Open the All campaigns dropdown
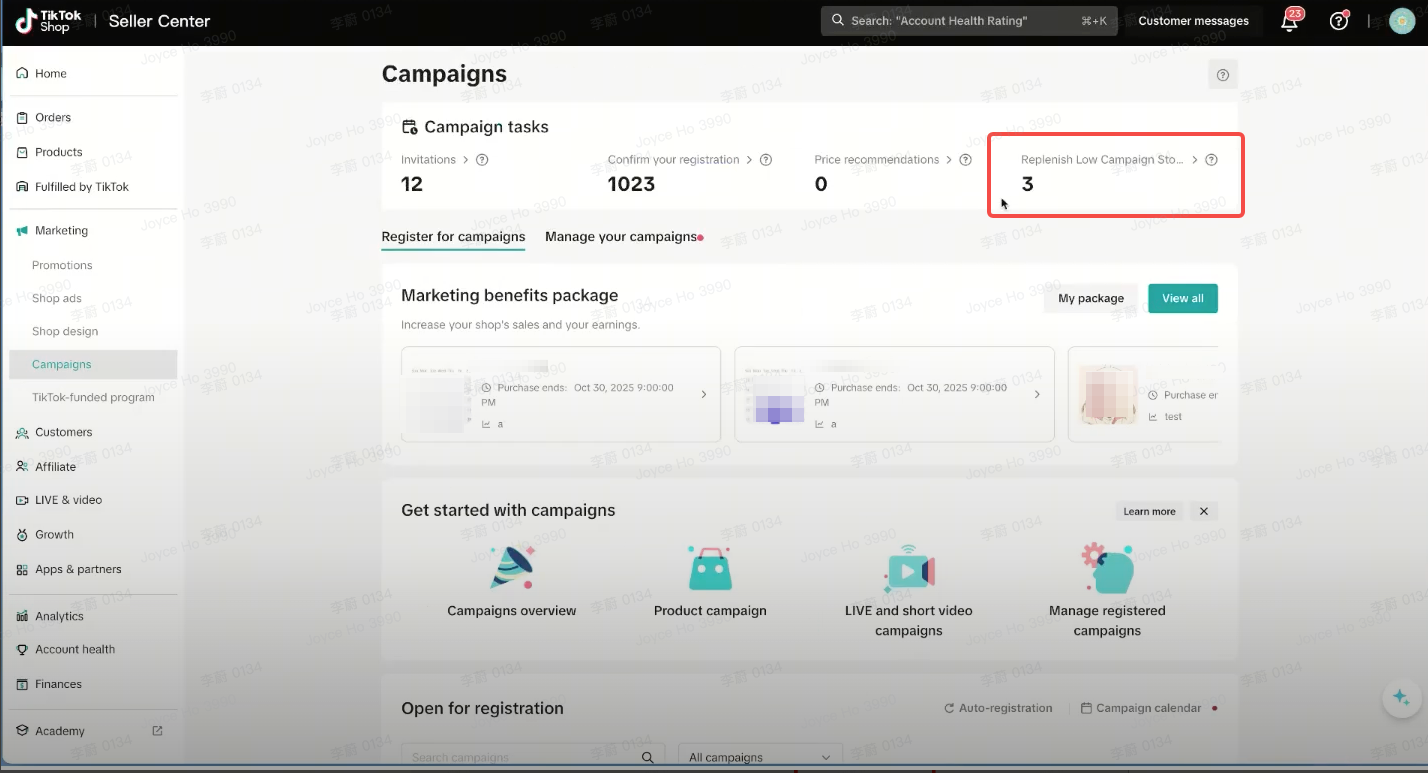The height and width of the screenshot is (773, 1428). pyautogui.click(x=760, y=757)
